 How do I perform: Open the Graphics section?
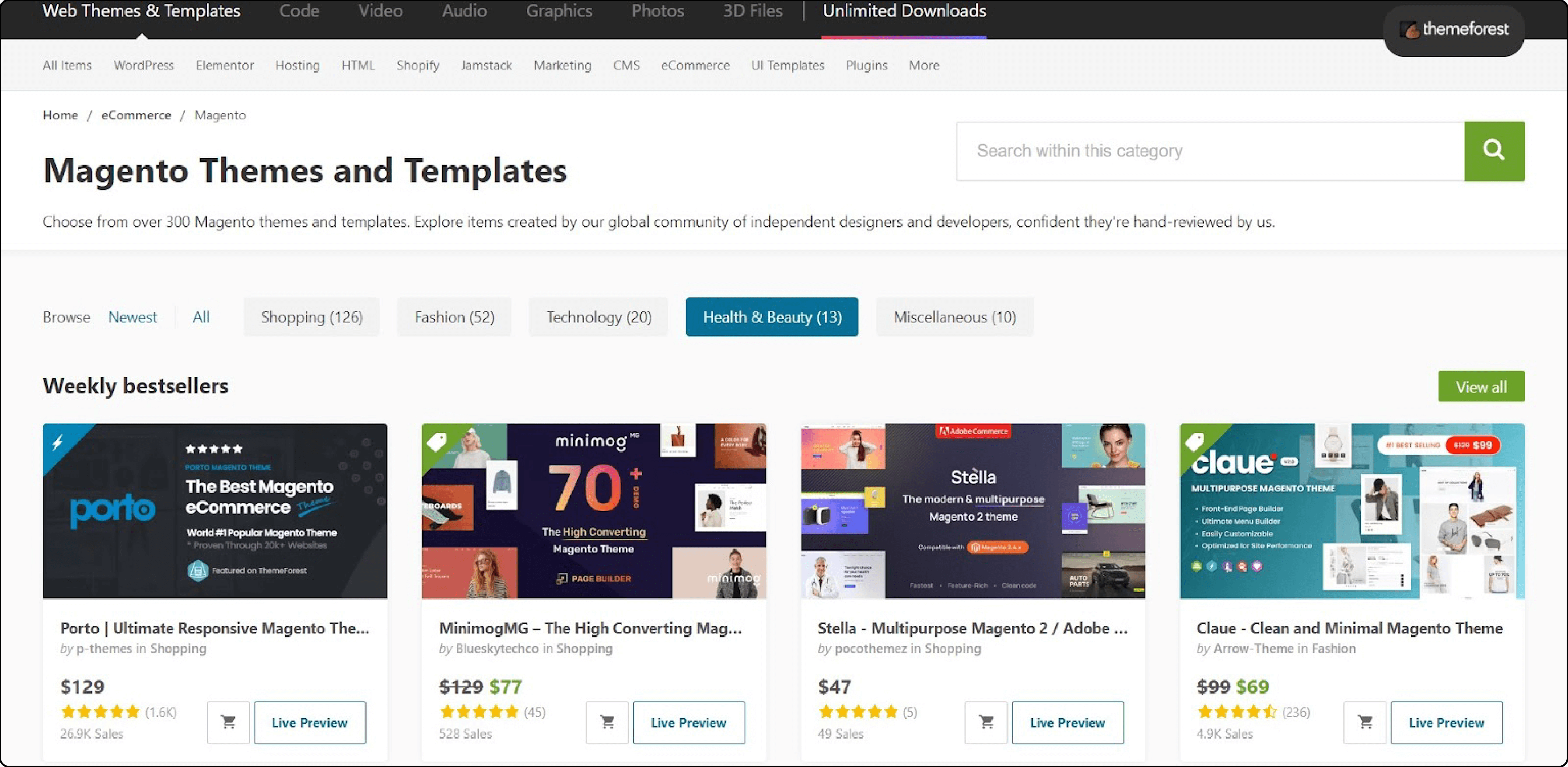[x=559, y=11]
